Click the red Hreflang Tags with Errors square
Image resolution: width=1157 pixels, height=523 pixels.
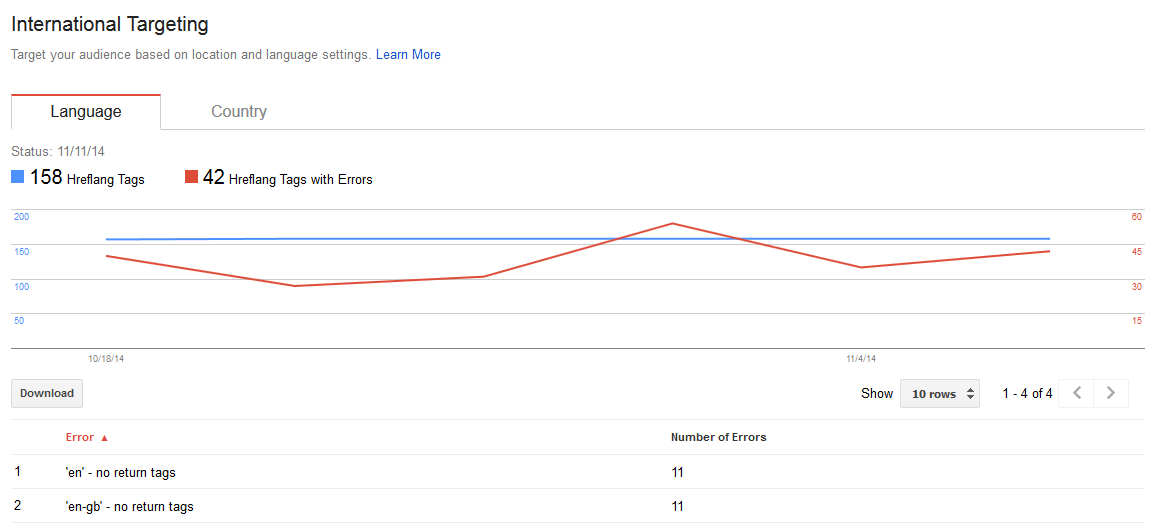tap(191, 177)
